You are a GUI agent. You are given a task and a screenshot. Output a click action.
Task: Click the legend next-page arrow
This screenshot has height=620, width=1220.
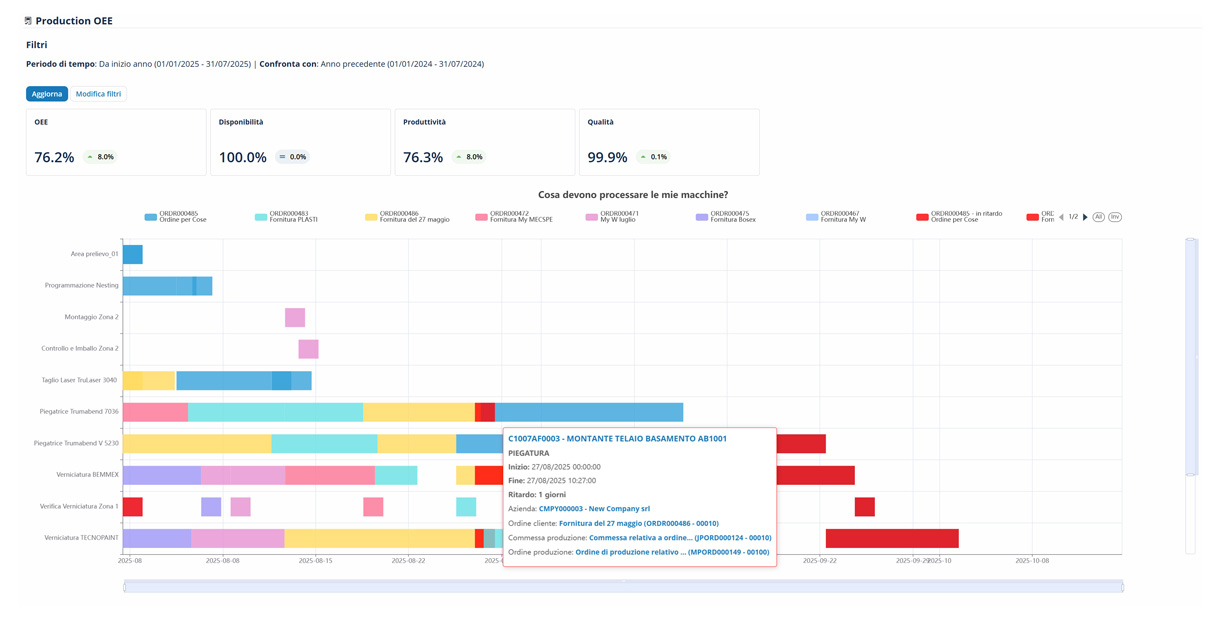click(1085, 217)
